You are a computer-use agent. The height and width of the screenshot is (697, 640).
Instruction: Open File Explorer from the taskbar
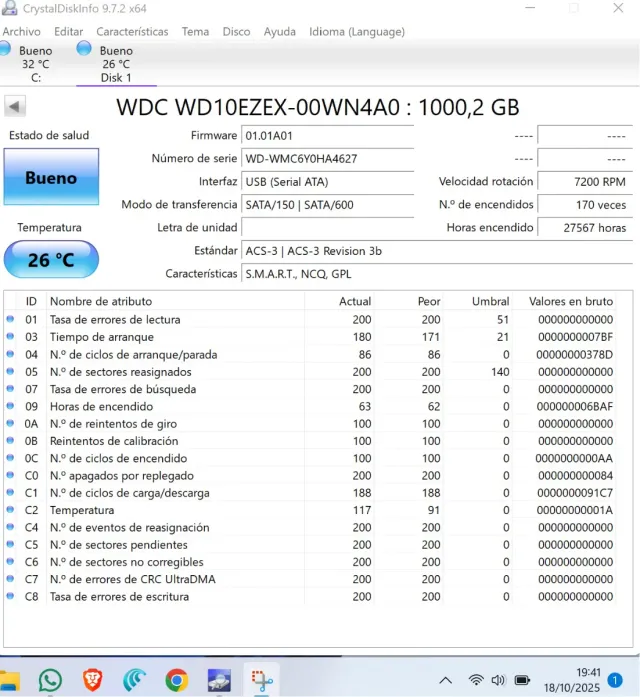(10, 681)
